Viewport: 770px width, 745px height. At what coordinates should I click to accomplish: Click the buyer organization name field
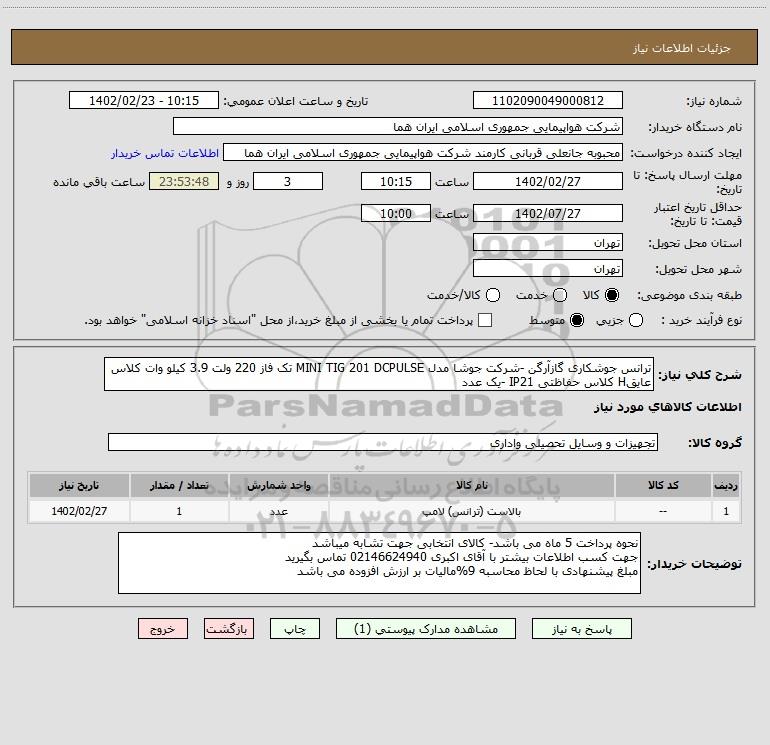coord(398,126)
